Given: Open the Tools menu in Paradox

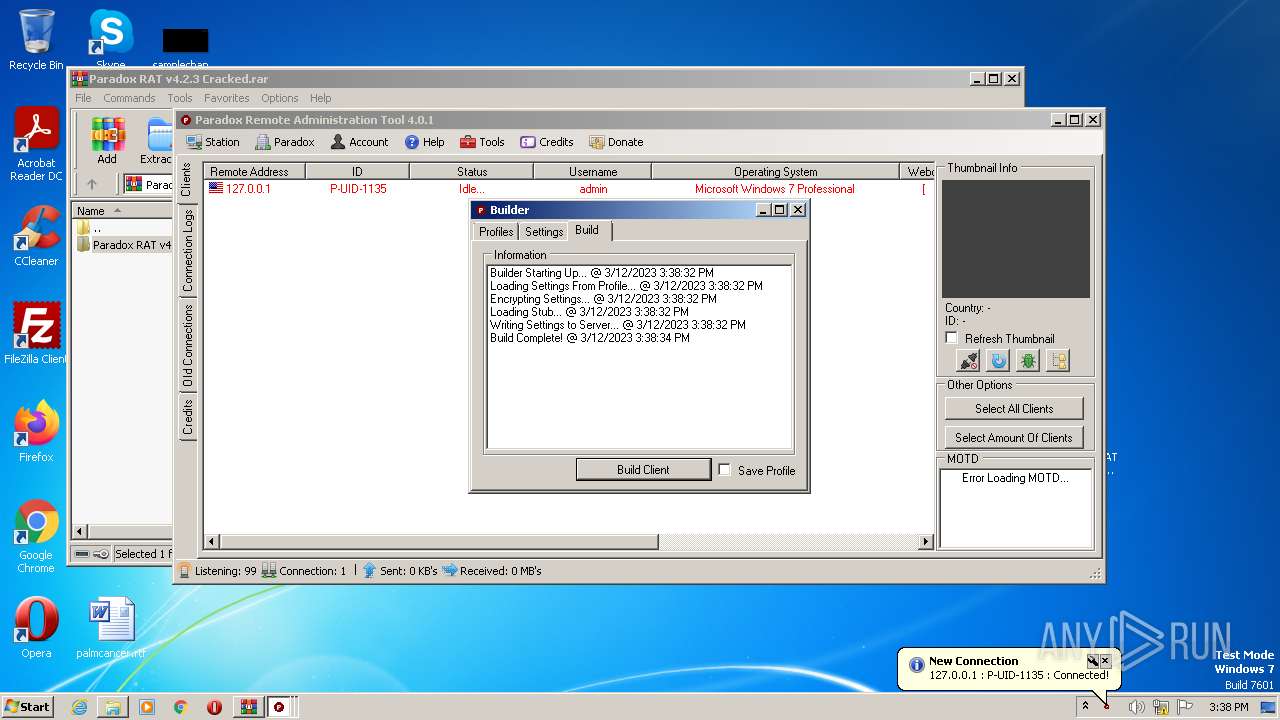Looking at the screenshot, I should 482,142.
